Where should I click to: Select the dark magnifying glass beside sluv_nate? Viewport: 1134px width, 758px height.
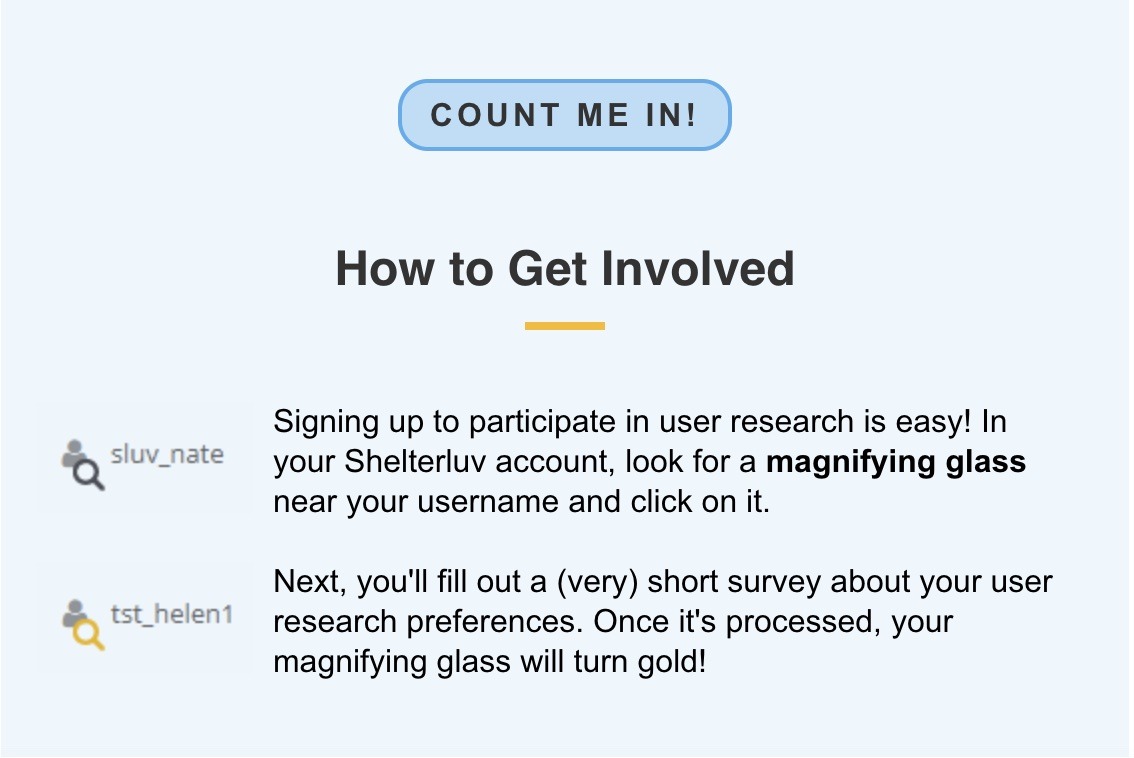tap(89, 475)
